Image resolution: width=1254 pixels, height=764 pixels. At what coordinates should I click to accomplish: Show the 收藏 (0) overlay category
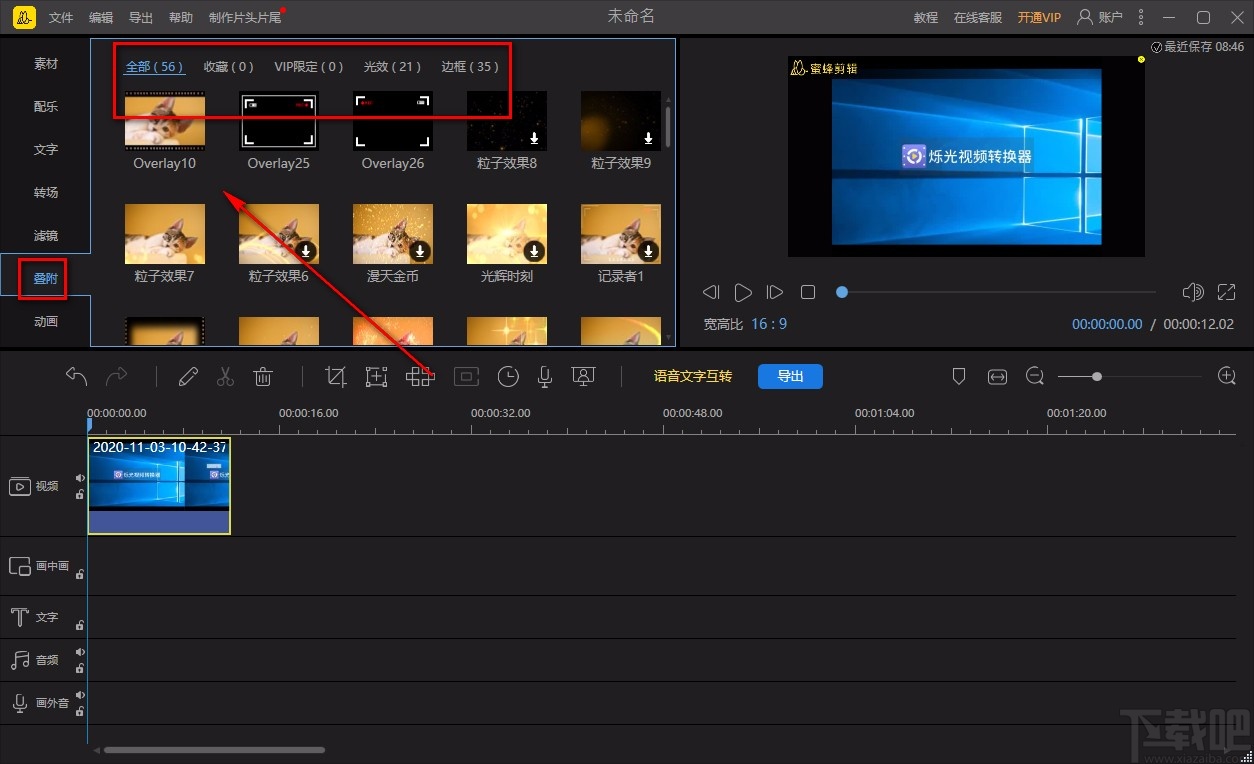229,67
